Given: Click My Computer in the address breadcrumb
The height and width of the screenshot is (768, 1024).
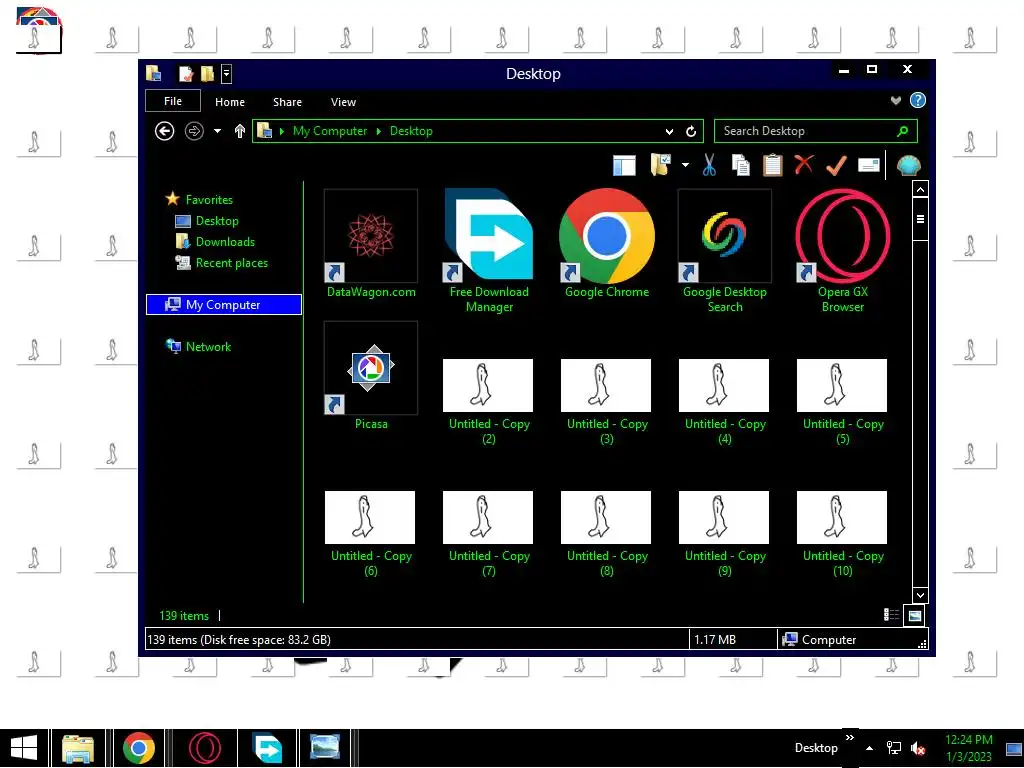Looking at the screenshot, I should coord(330,131).
